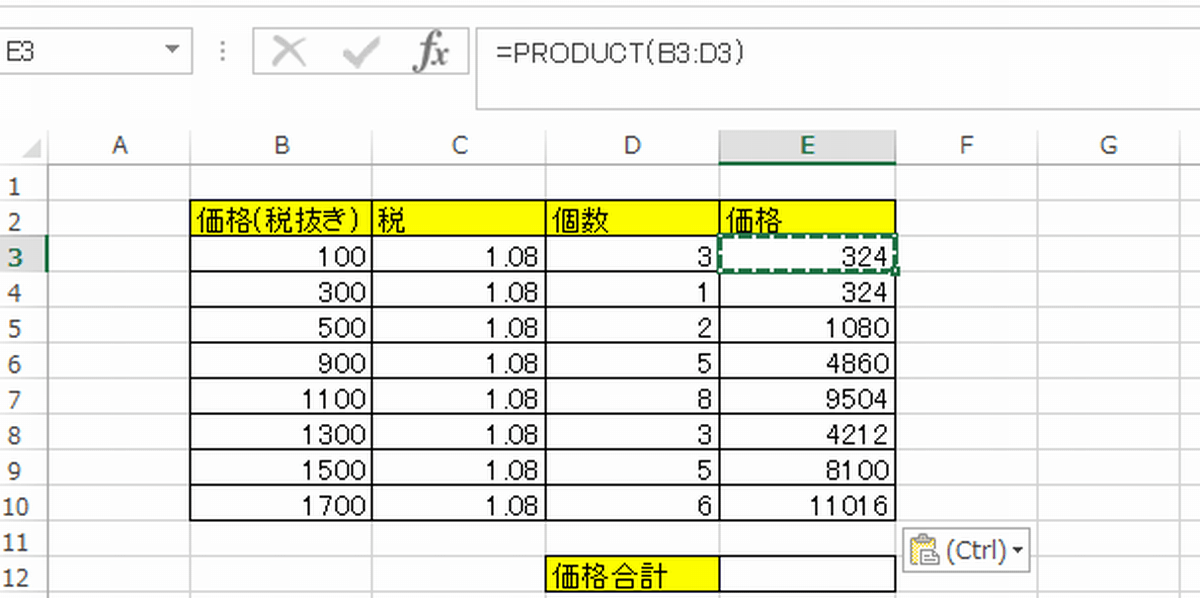Select column E header
Image resolution: width=1200 pixels, height=598 pixels.
[807, 145]
